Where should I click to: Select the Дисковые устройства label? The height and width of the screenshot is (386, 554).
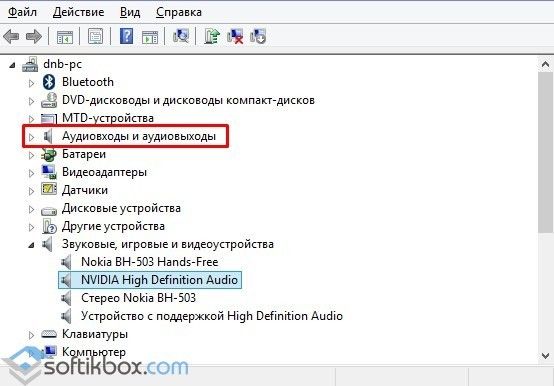[121, 208]
